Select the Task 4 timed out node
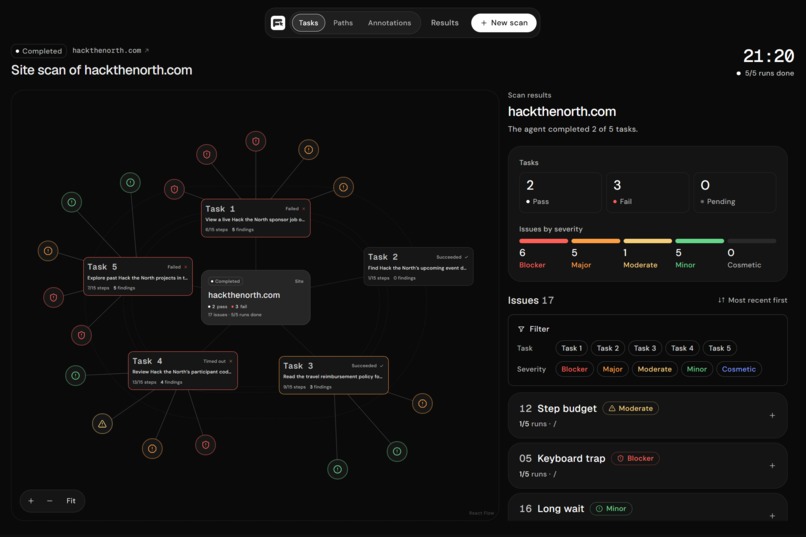This screenshot has height=537, width=806. click(182, 371)
